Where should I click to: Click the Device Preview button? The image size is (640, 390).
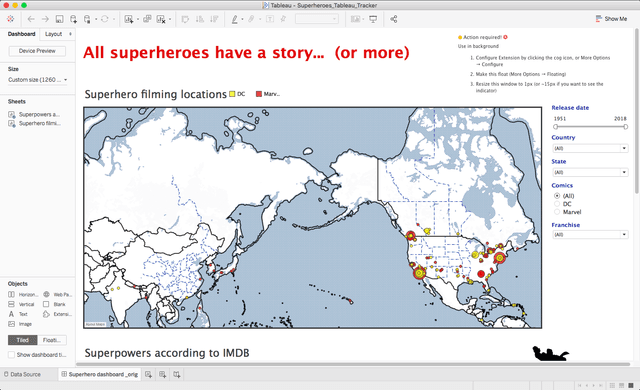pos(37,51)
